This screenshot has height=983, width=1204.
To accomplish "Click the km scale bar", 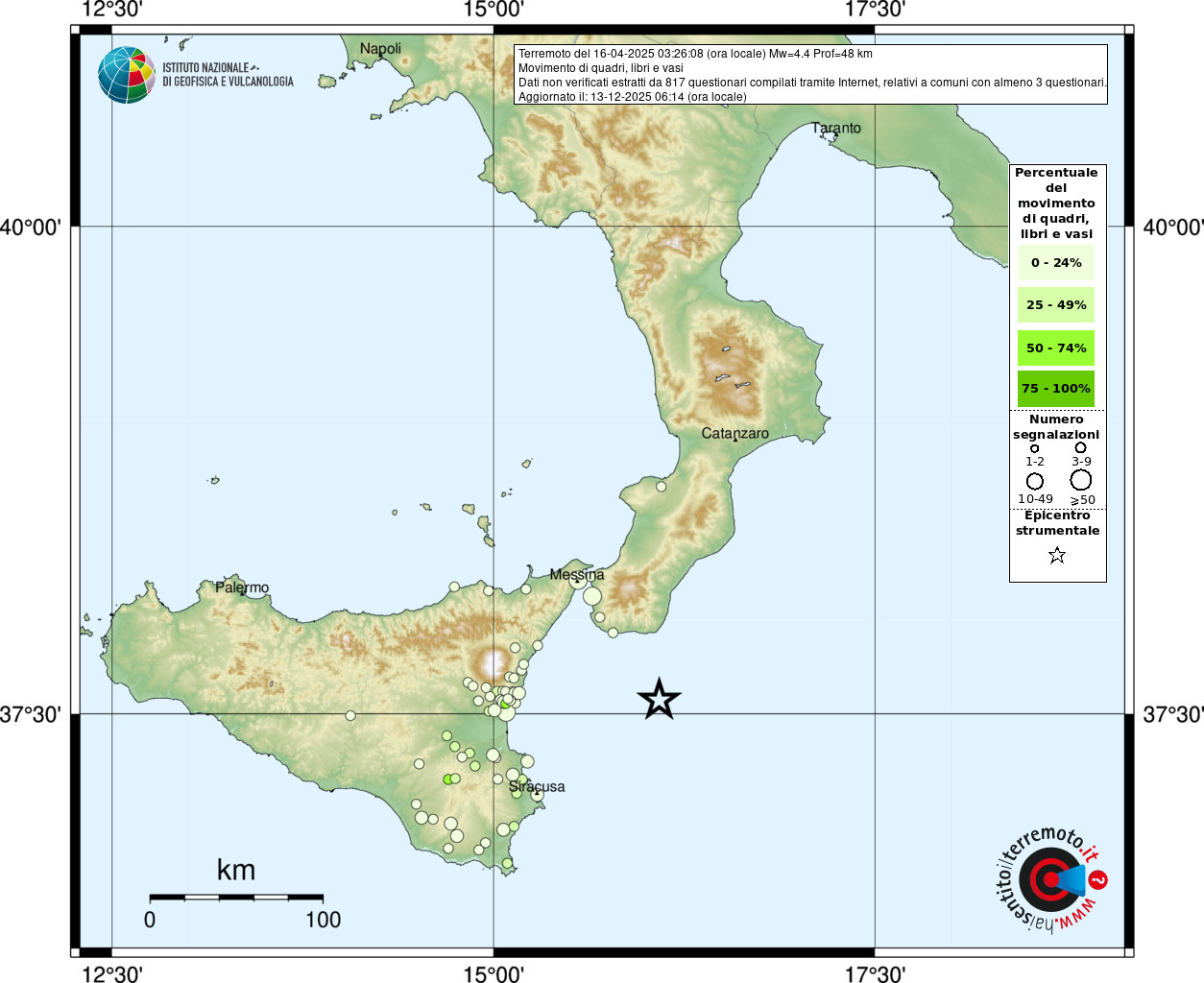I will (236, 898).
